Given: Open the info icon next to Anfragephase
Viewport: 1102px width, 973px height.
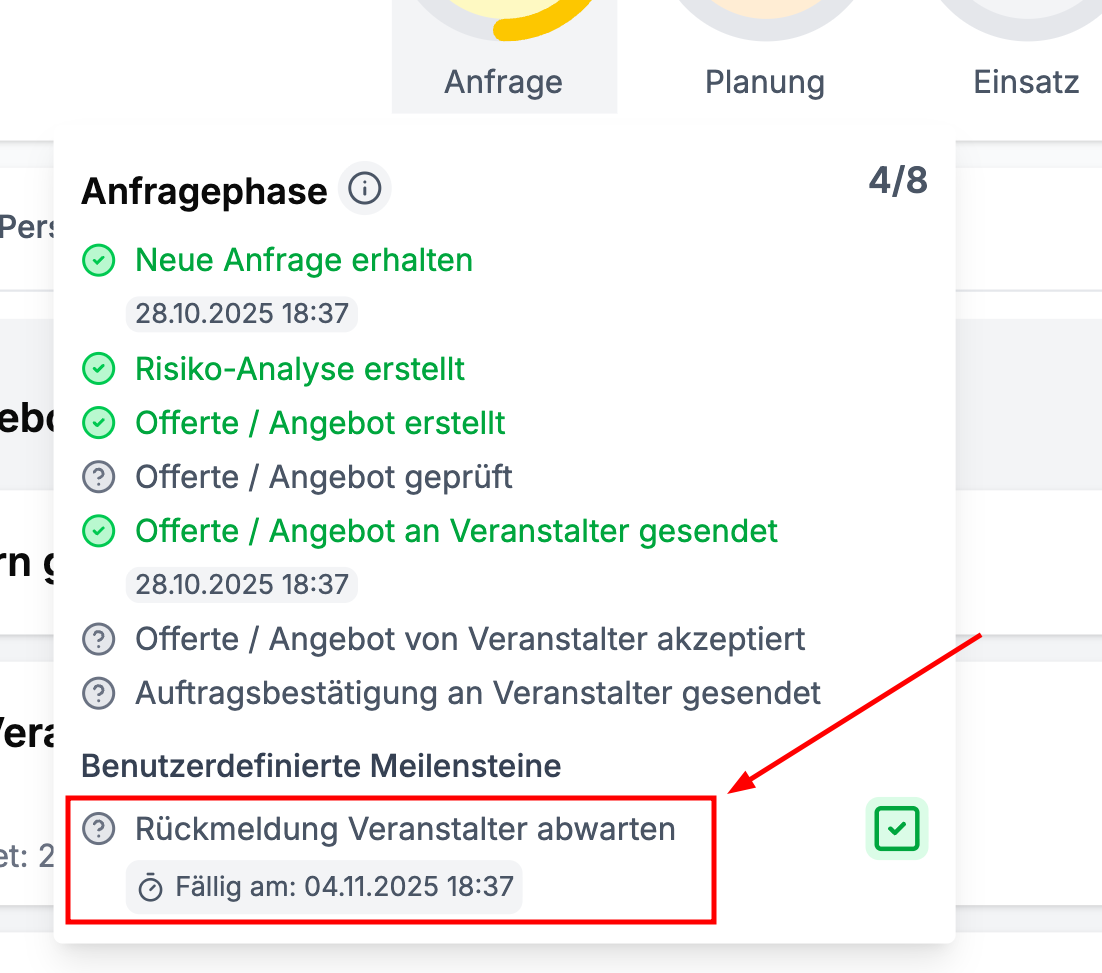Looking at the screenshot, I should [364, 189].
